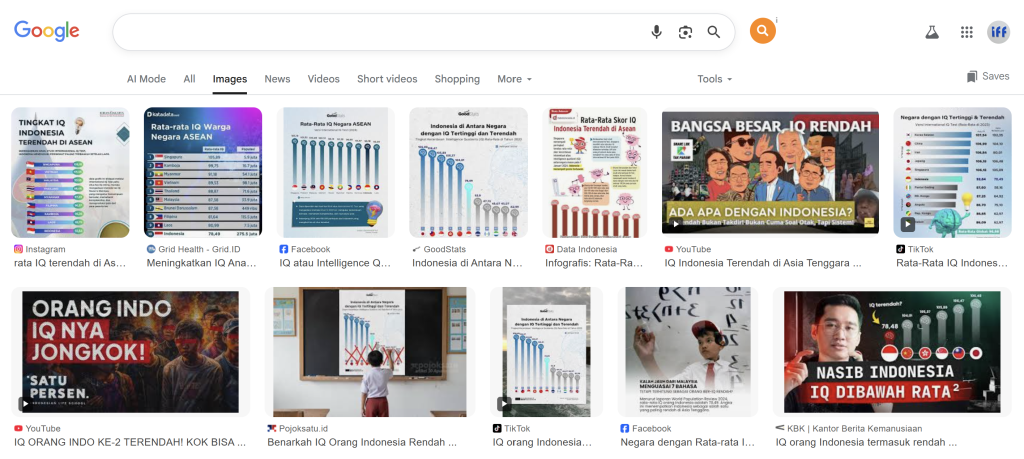The image size is (1024, 459).
Task: Open the "NASIB INDONESIA" KBK thumbnail
Action: [x=892, y=351]
